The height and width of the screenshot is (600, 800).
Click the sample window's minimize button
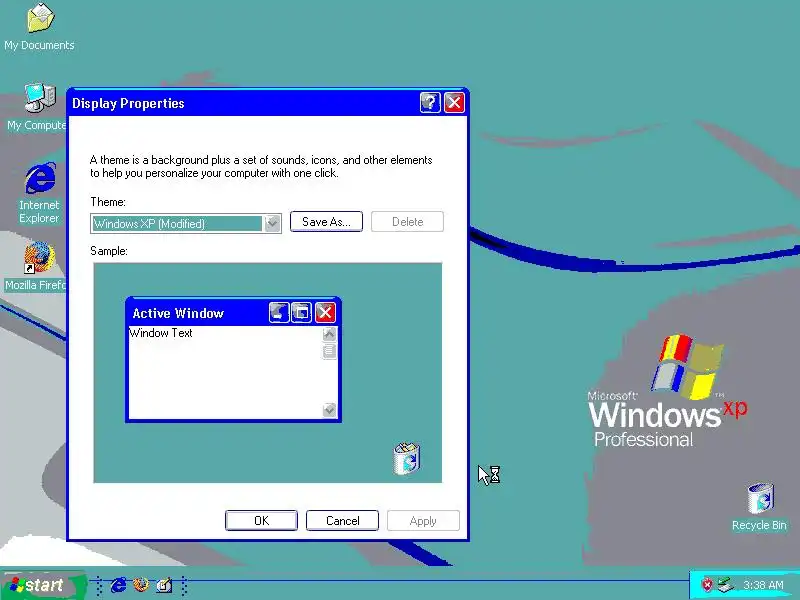pyautogui.click(x=279, y=312)
